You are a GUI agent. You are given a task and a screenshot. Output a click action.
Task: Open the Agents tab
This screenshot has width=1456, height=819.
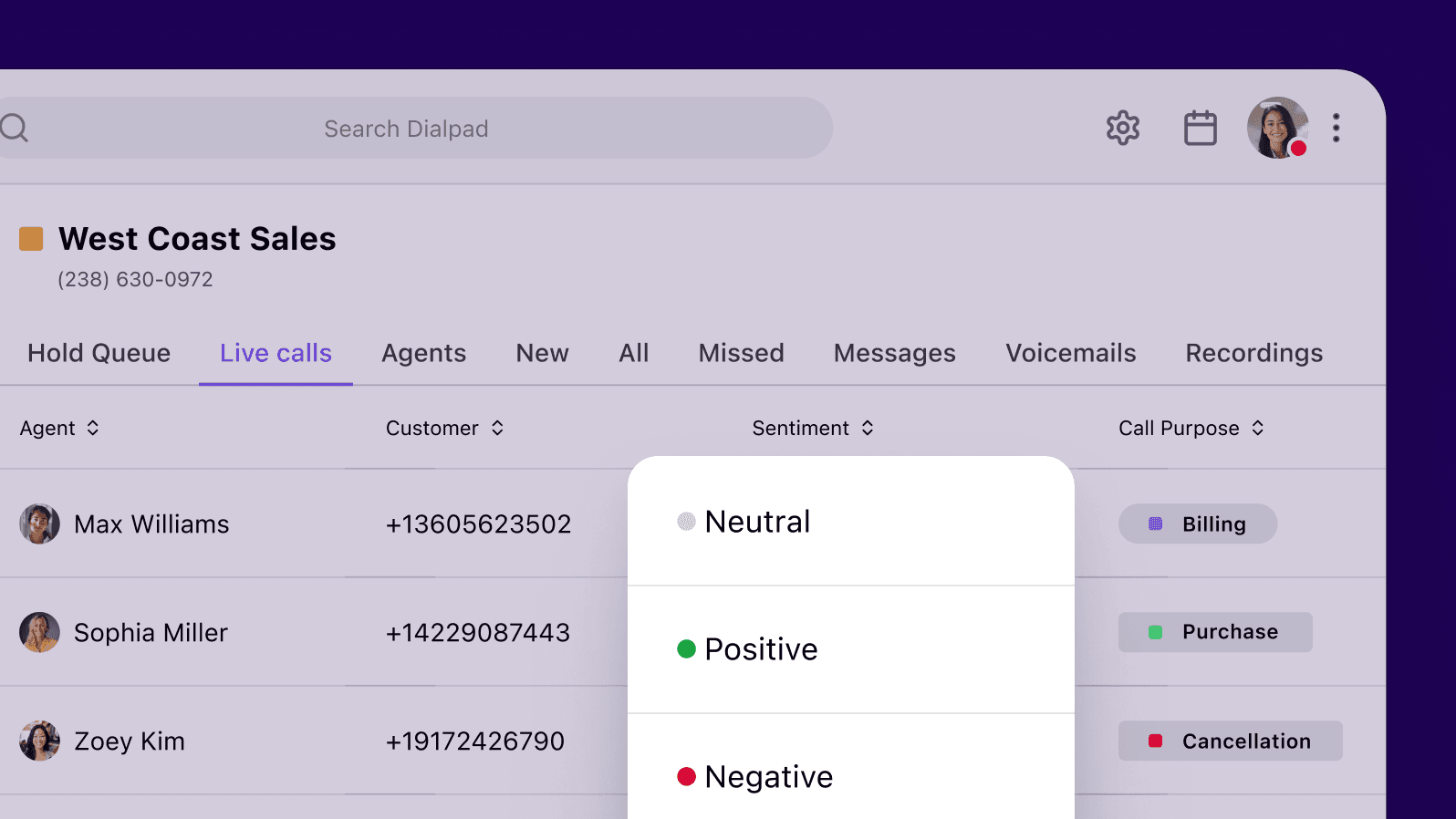coord(423,353)
